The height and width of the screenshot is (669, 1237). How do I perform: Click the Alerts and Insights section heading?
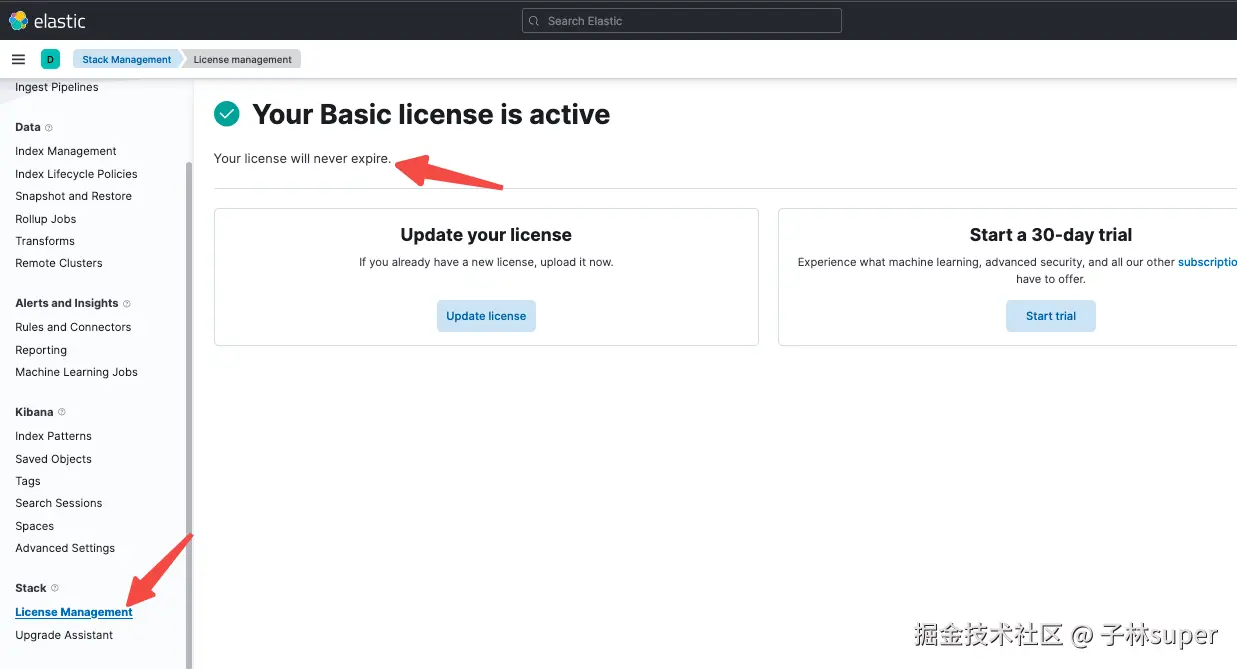click(x=67, y=303)
